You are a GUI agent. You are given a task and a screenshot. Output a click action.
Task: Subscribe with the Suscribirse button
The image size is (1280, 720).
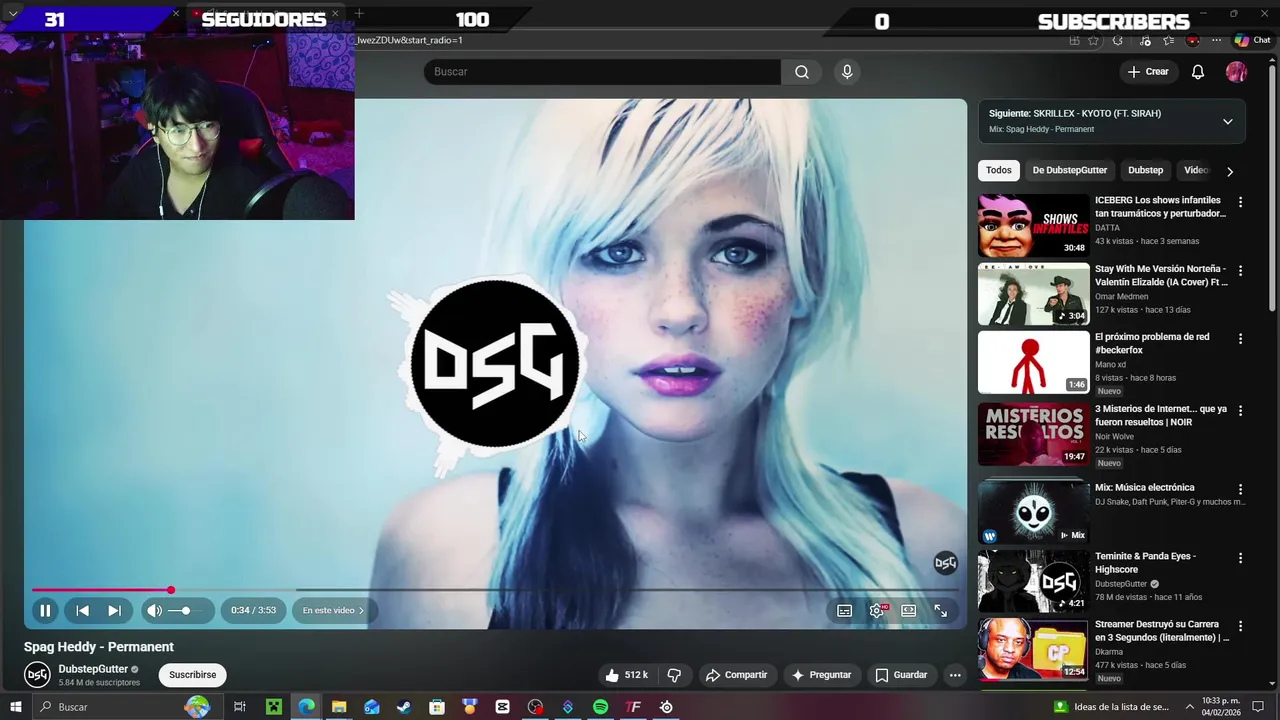click(193, 675)
